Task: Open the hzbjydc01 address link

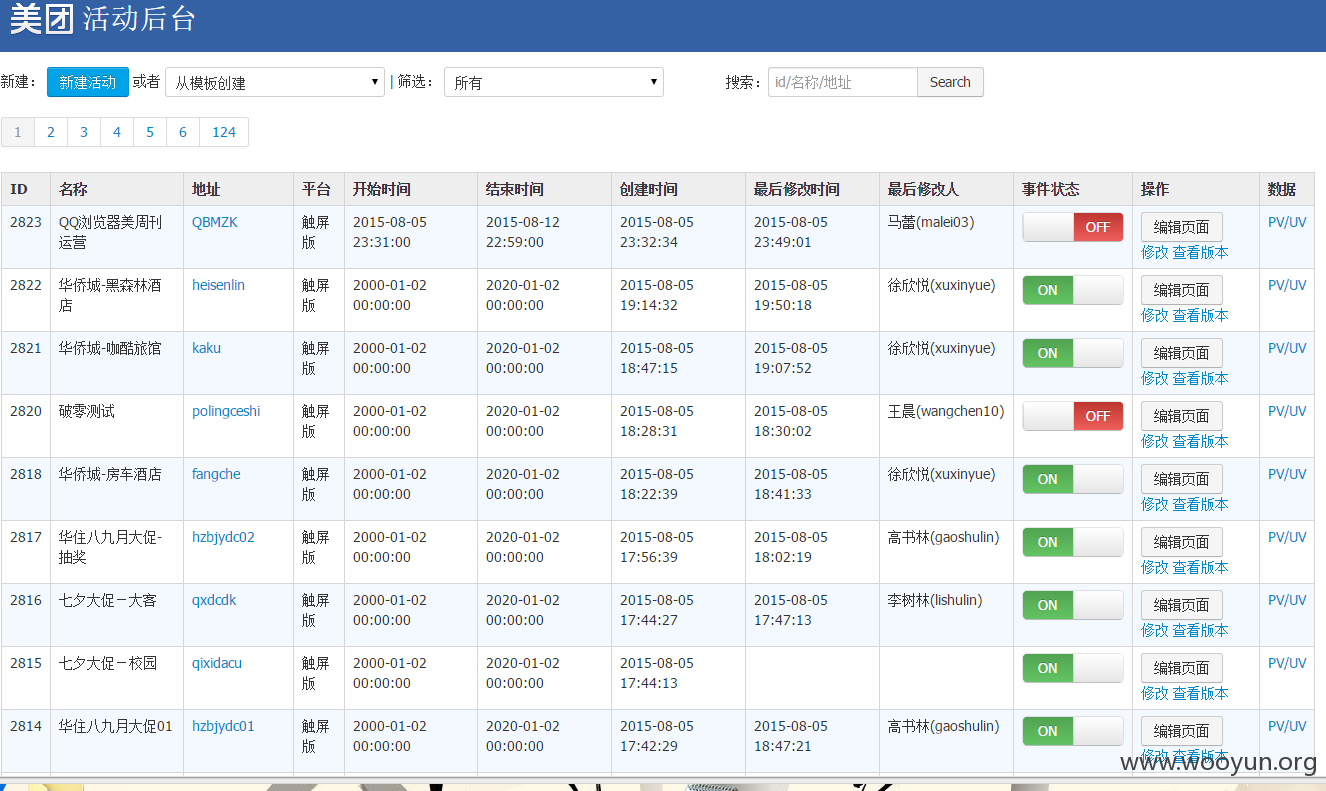Action: coord(223,726)
